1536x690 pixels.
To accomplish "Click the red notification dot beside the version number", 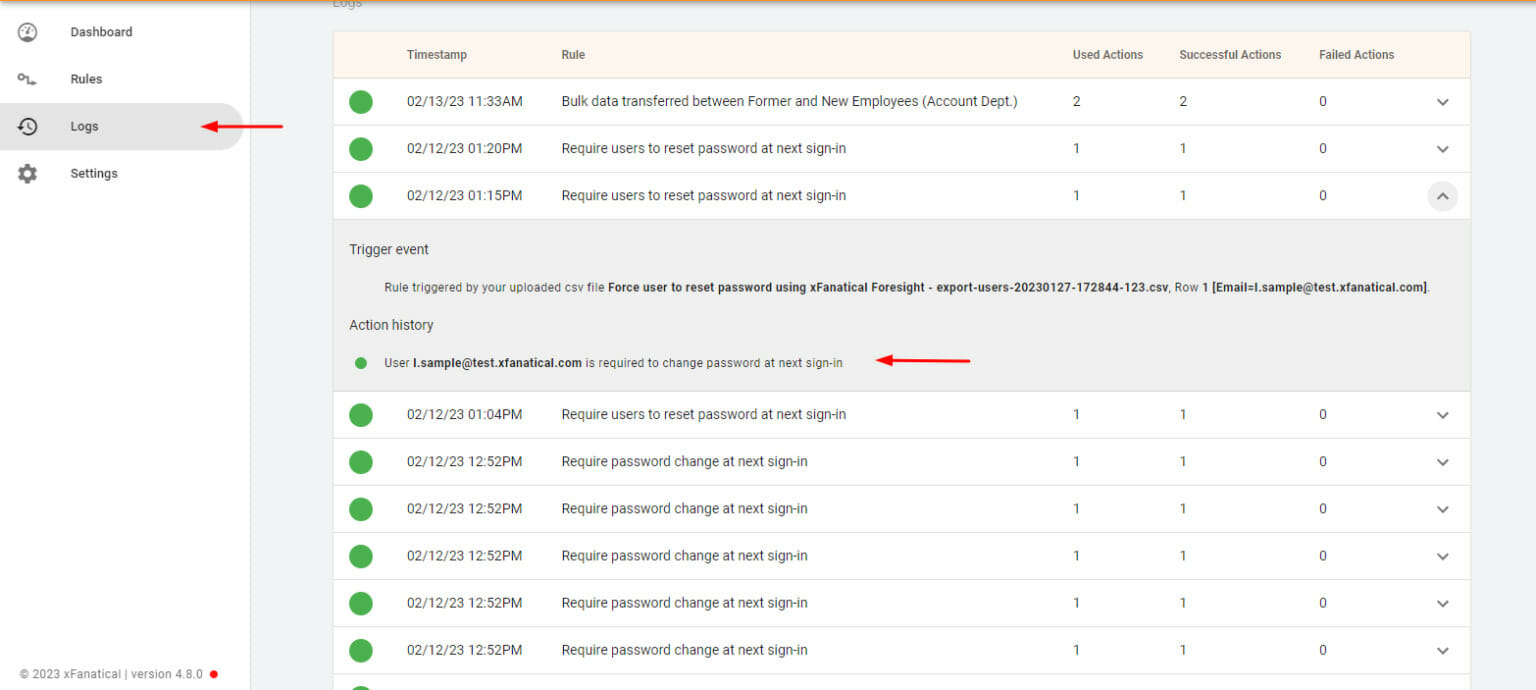I will point(213,673).
